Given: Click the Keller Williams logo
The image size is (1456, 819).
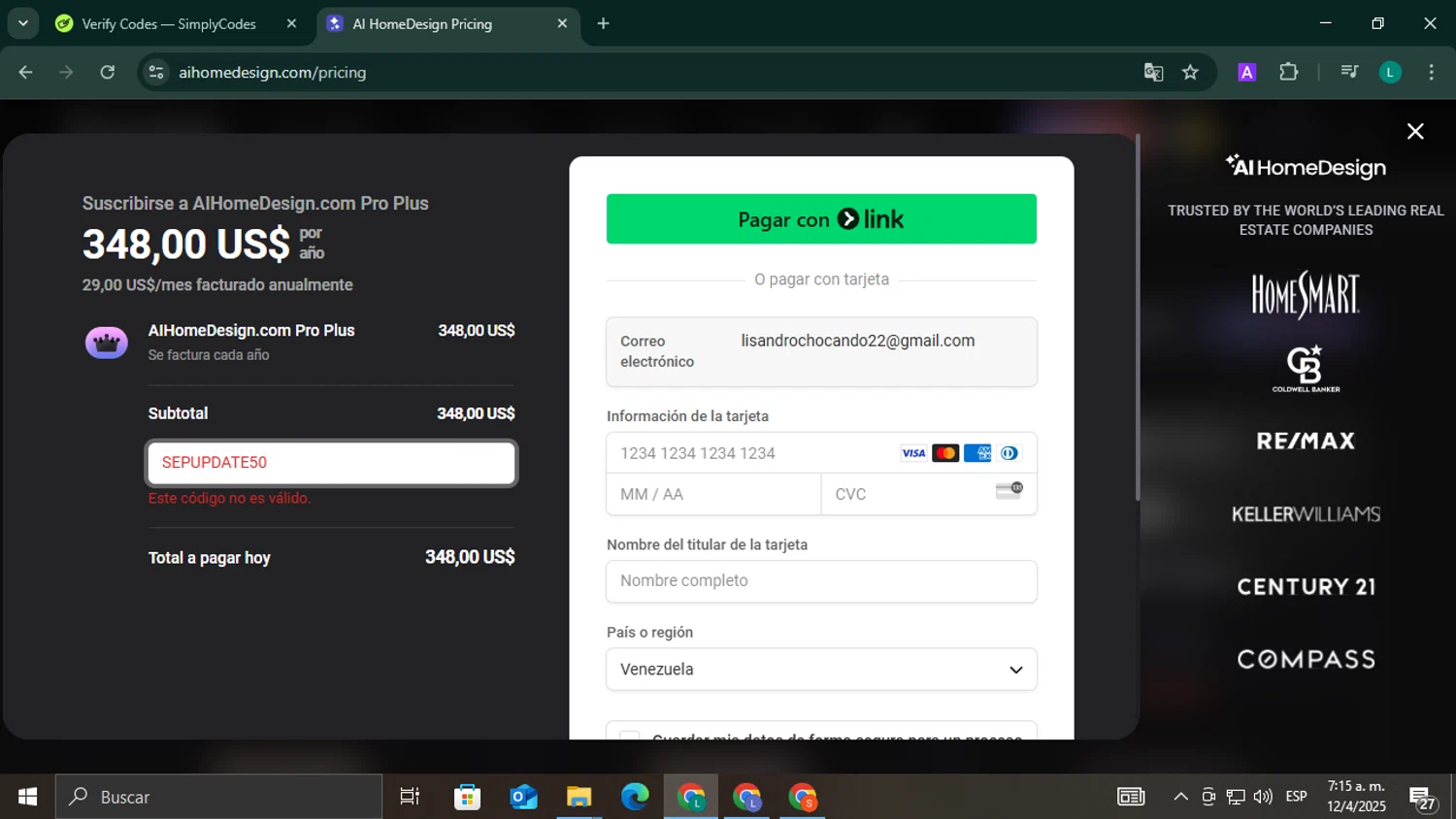Looking at the screenshot, I should coord(1306,514).
